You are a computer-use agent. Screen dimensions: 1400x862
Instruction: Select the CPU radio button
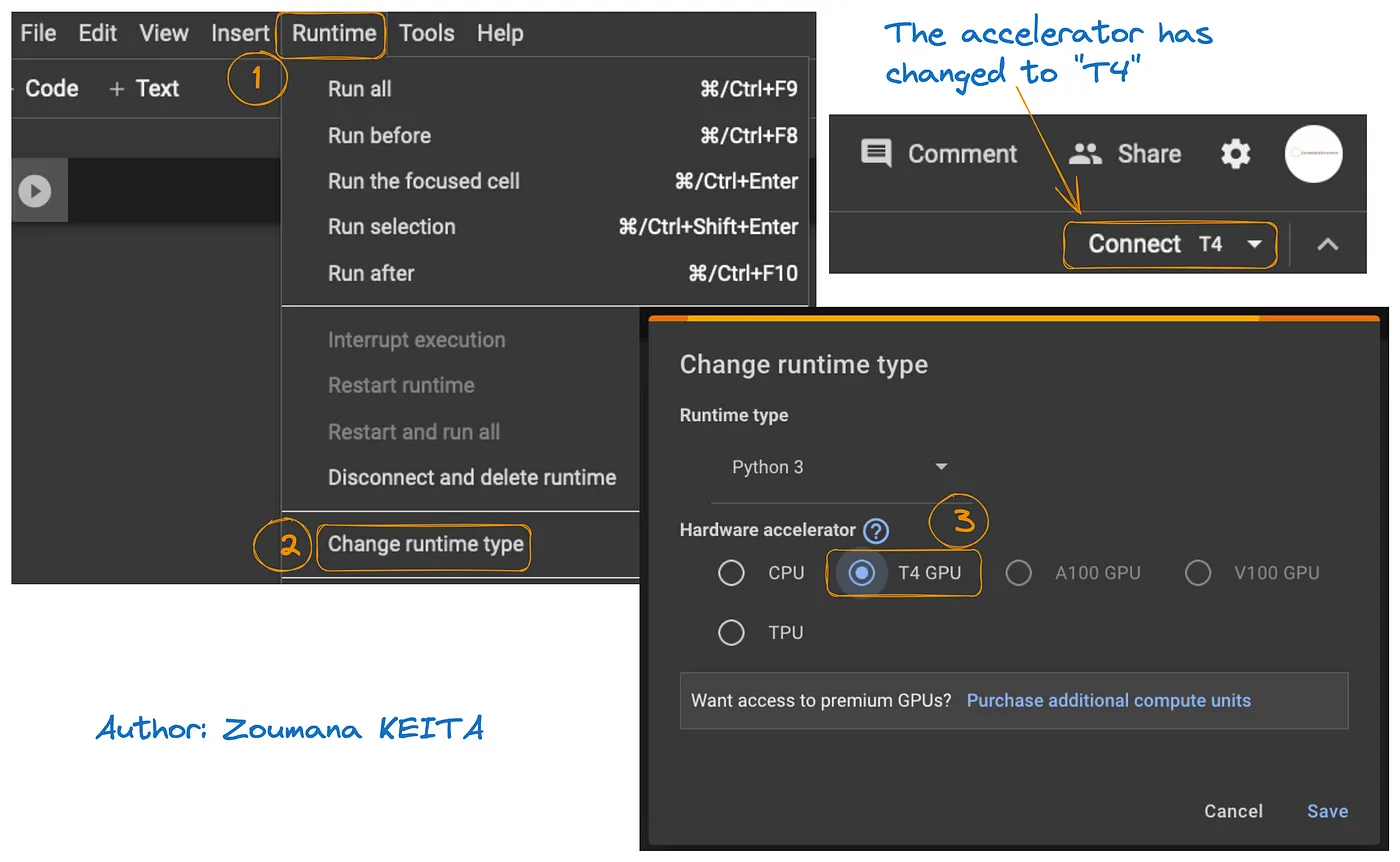click(x=731, y=573)
